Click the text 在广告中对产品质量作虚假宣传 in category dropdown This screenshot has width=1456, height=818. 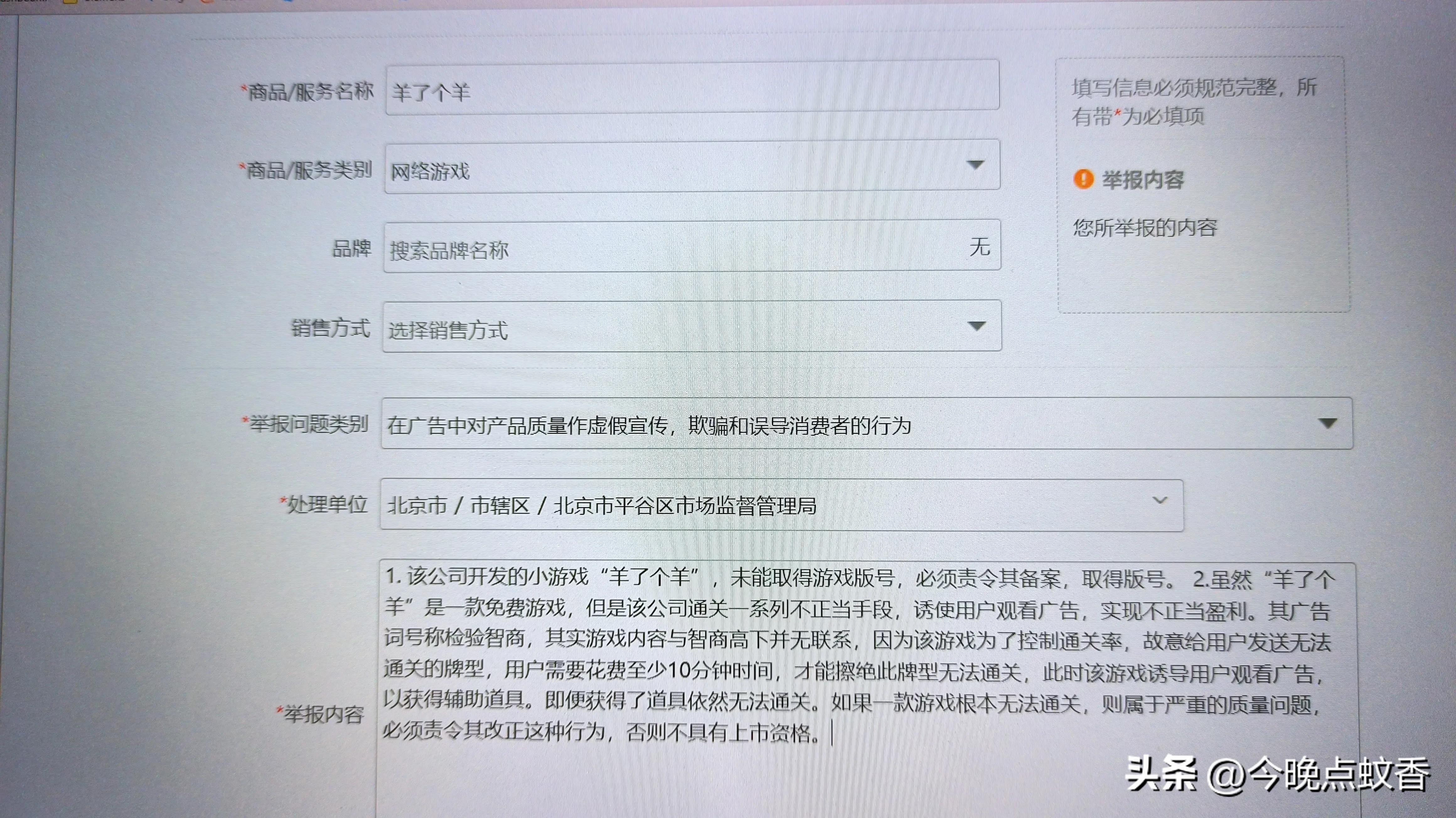pos(528,425)
